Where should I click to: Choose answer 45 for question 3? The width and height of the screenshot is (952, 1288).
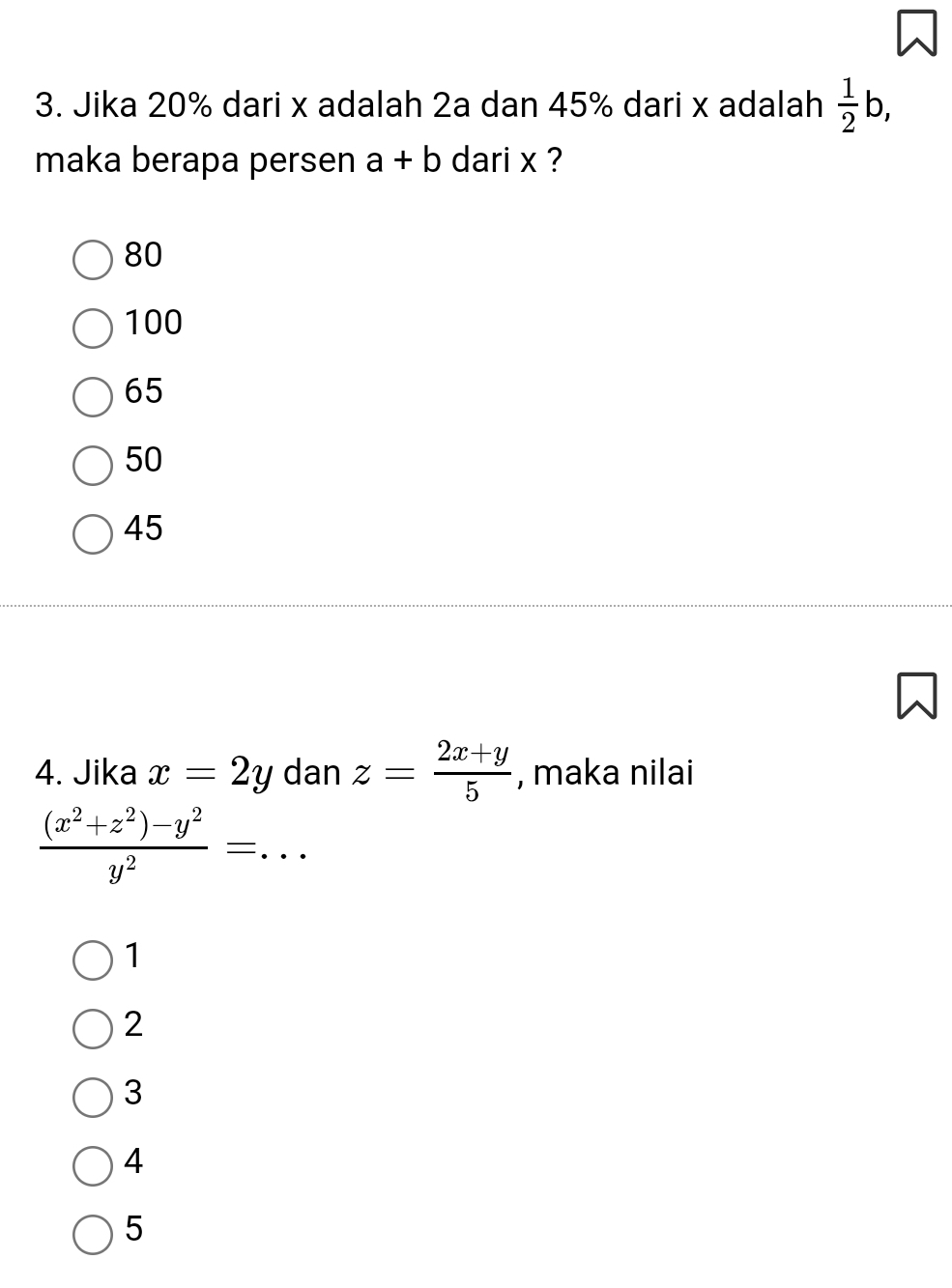(x=93, y=532)
